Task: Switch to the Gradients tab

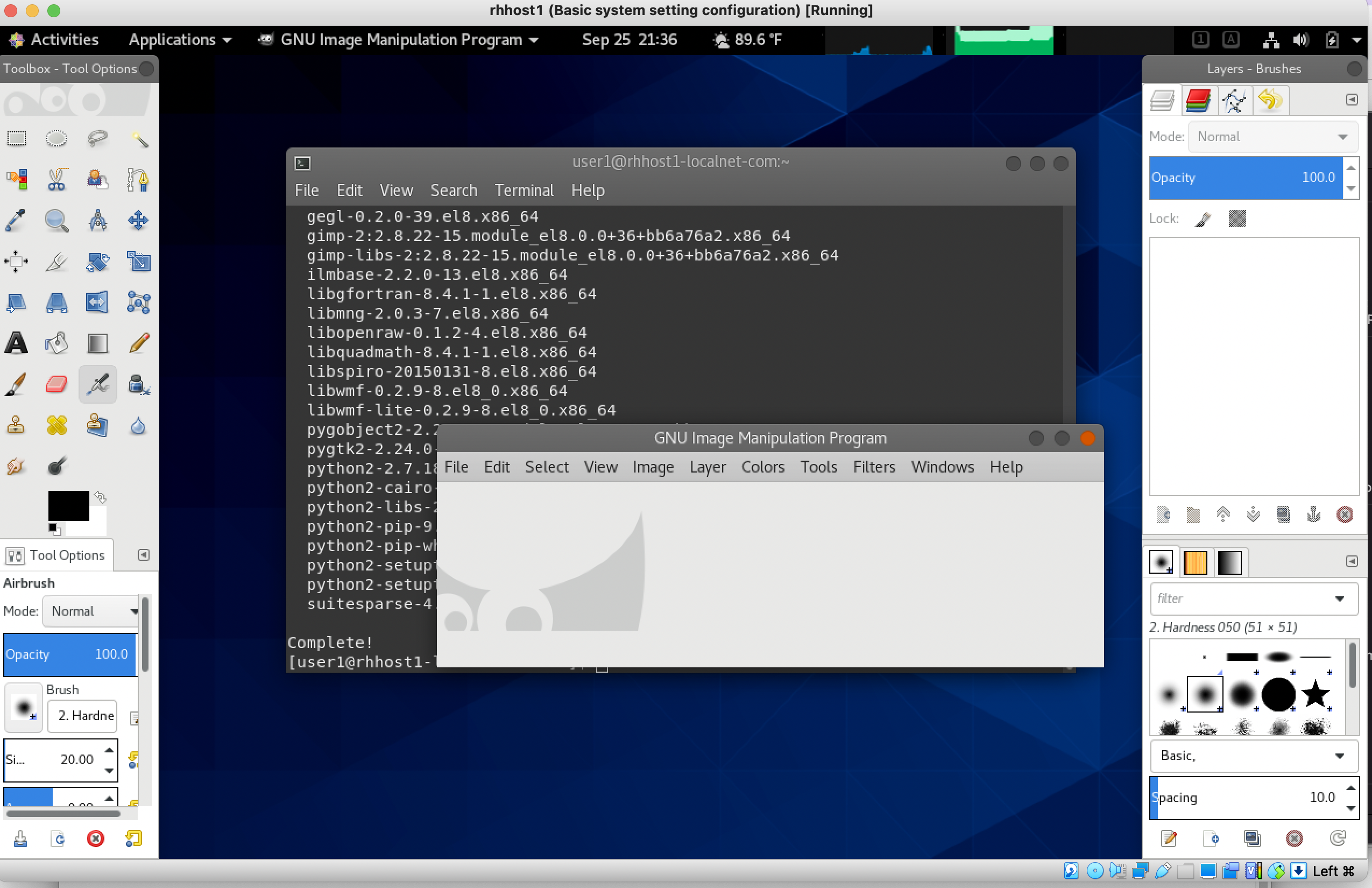Action: point(1229,562)
